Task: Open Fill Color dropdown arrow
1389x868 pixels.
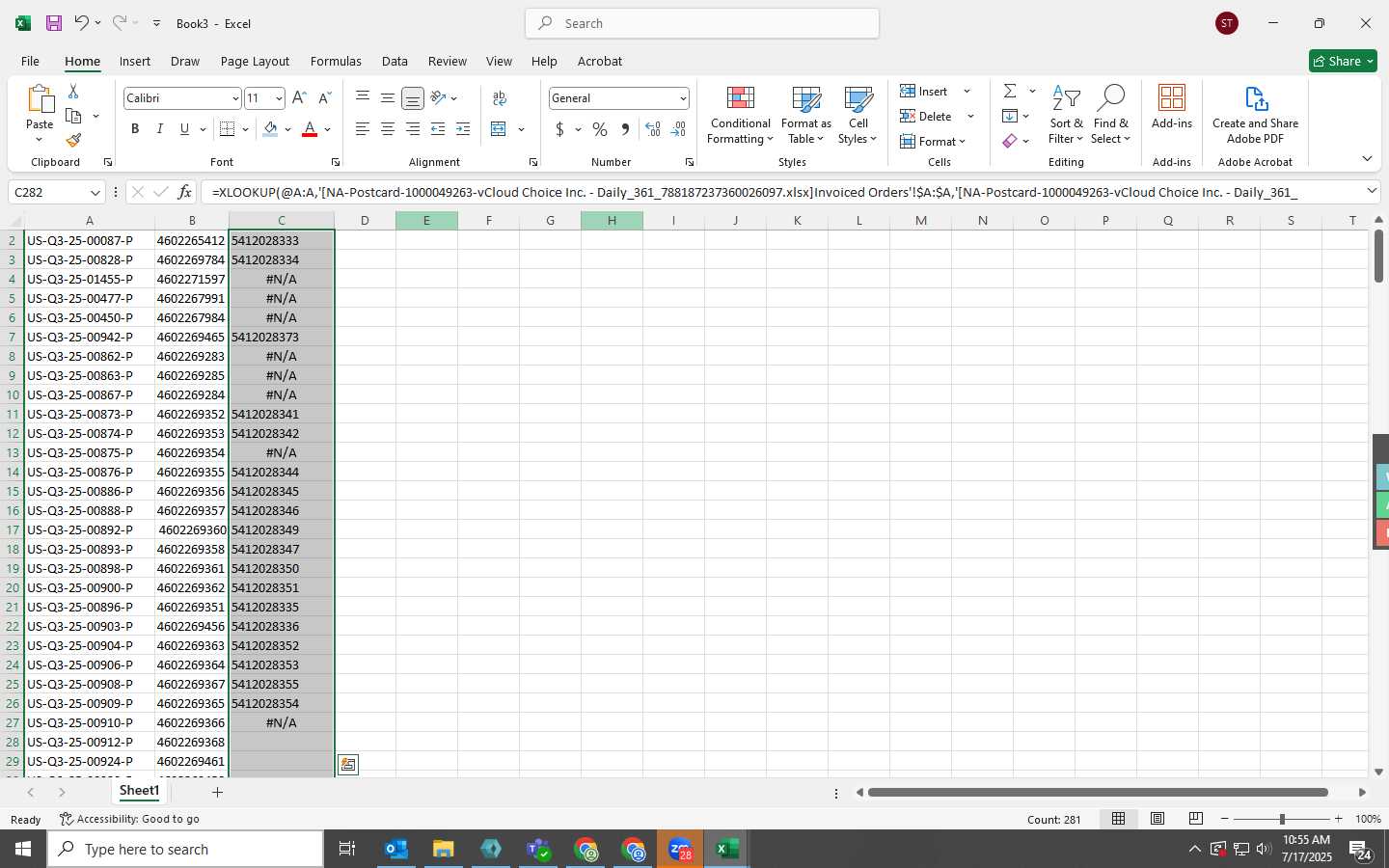Action: [x=287, y=129]
